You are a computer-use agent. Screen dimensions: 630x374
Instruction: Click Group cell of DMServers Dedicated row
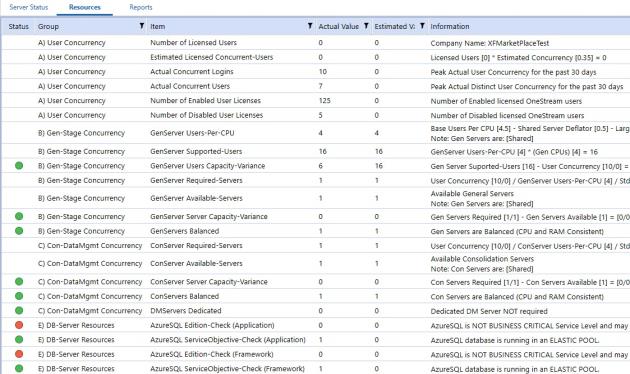(x=90, y=311)
